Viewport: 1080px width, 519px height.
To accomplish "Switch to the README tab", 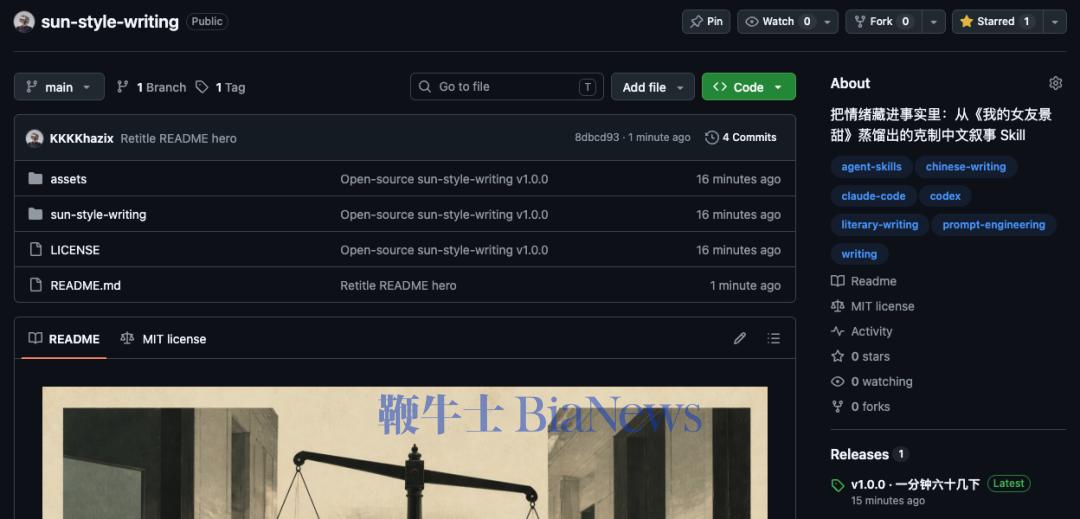I will pos(64,339).
